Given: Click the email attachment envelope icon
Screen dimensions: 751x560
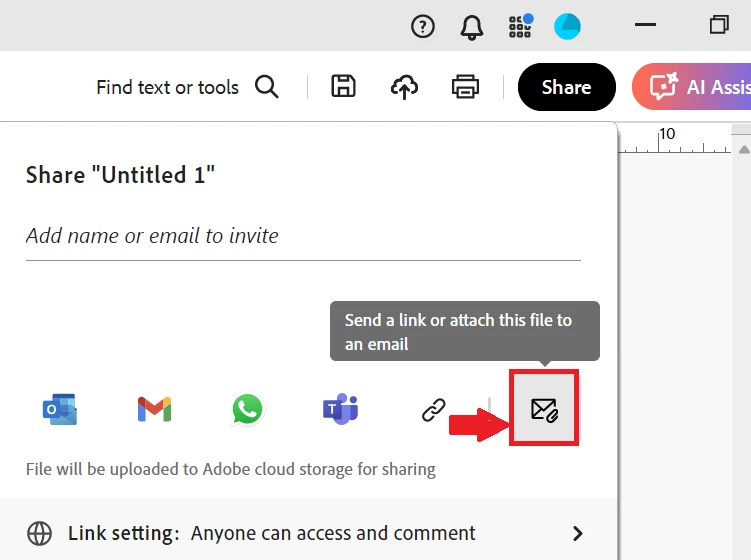Looking at the screenshot, I should (545, 410).
